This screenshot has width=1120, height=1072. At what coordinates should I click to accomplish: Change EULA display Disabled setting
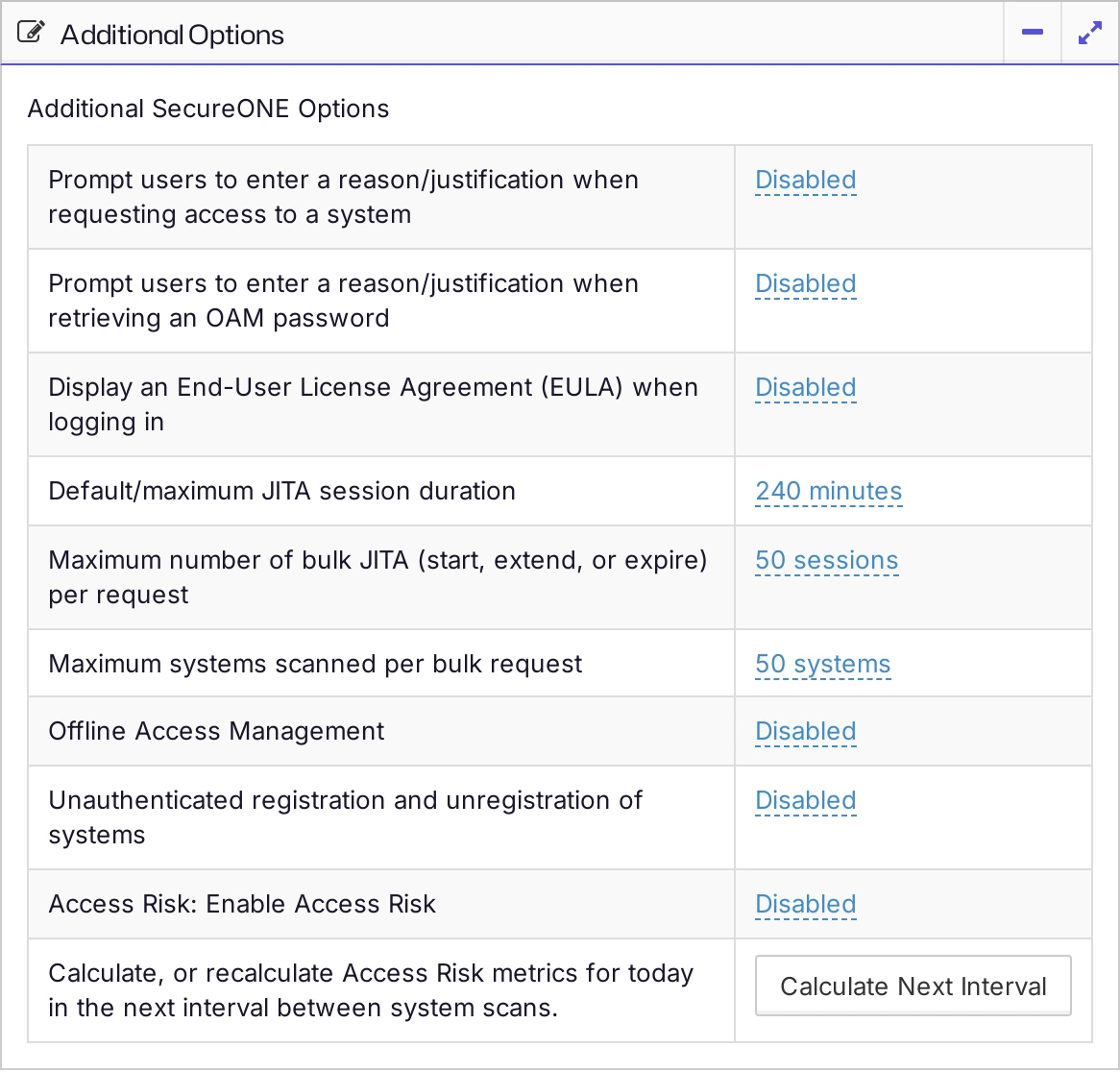[805, 387]
